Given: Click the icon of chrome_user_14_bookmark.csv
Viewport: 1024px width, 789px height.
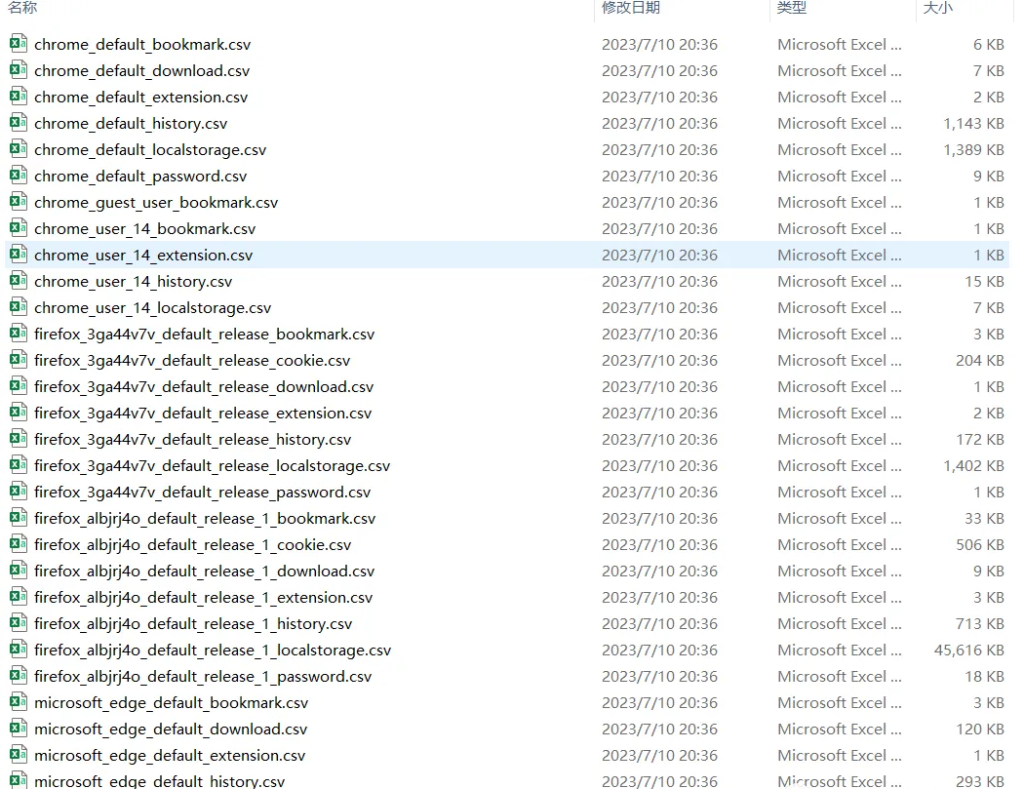Looking at the screenshot, I should coord(18,228).
